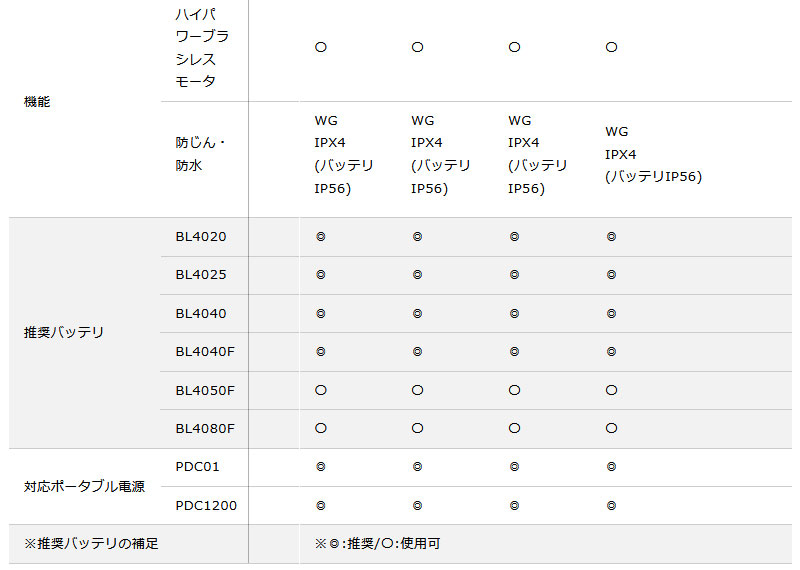Select the BL4040F row label
800x570 pixels.
click(205, 351)
